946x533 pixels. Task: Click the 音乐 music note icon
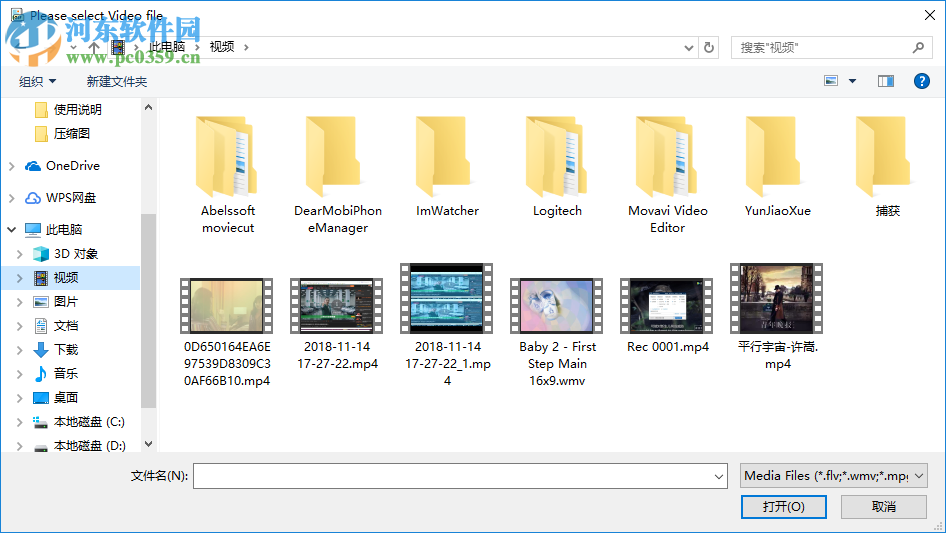coord(41,374)
